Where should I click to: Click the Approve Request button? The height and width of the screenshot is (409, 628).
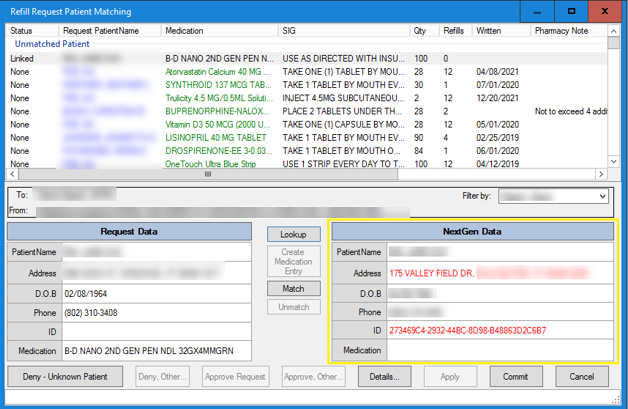[235, 377]
